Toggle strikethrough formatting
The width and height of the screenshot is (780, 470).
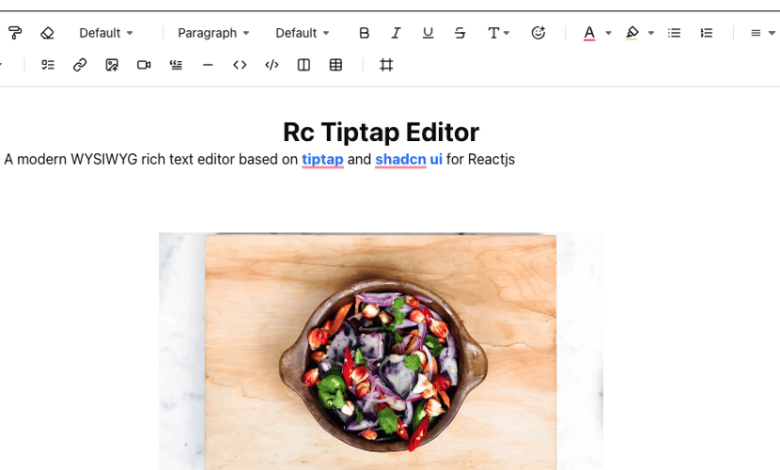[460, 33]
